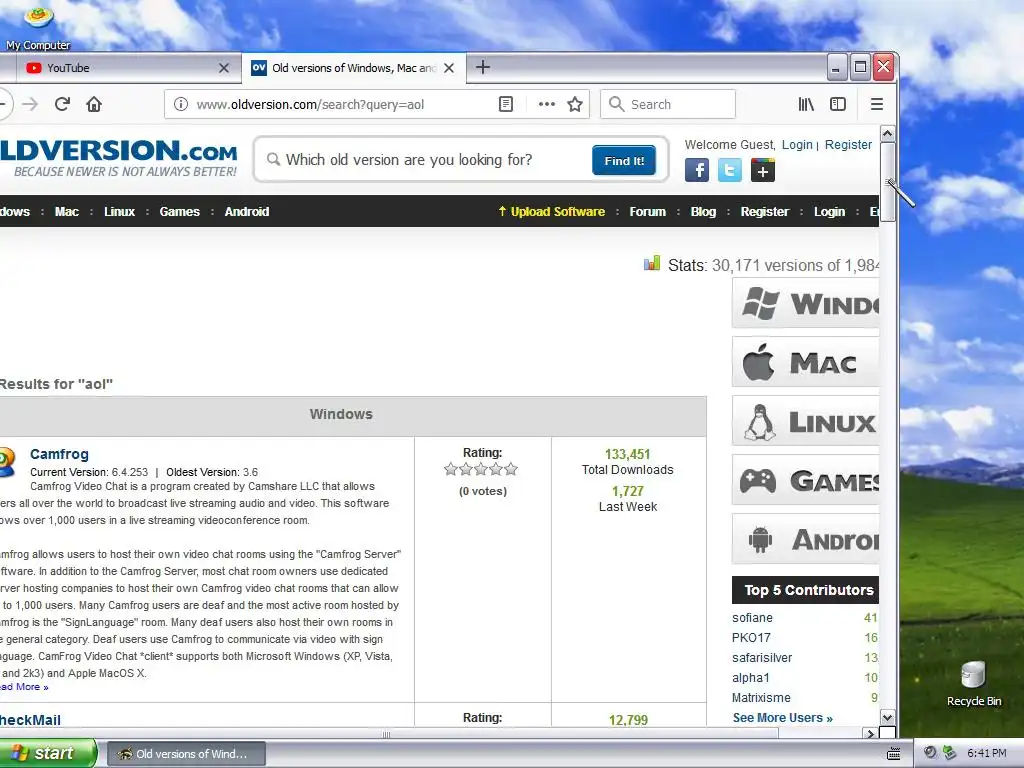Show sidebars icon in toolbar
The image size is (1024, 768).
coord(838,104)
